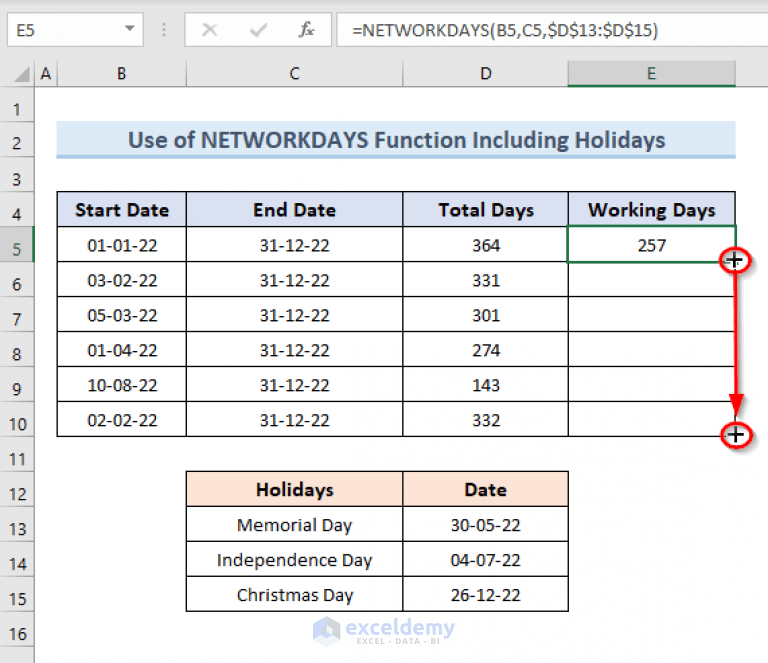This screenshot has height=663, width=768.
Task: Click inside the formula bar text
Action: [504, 30]
